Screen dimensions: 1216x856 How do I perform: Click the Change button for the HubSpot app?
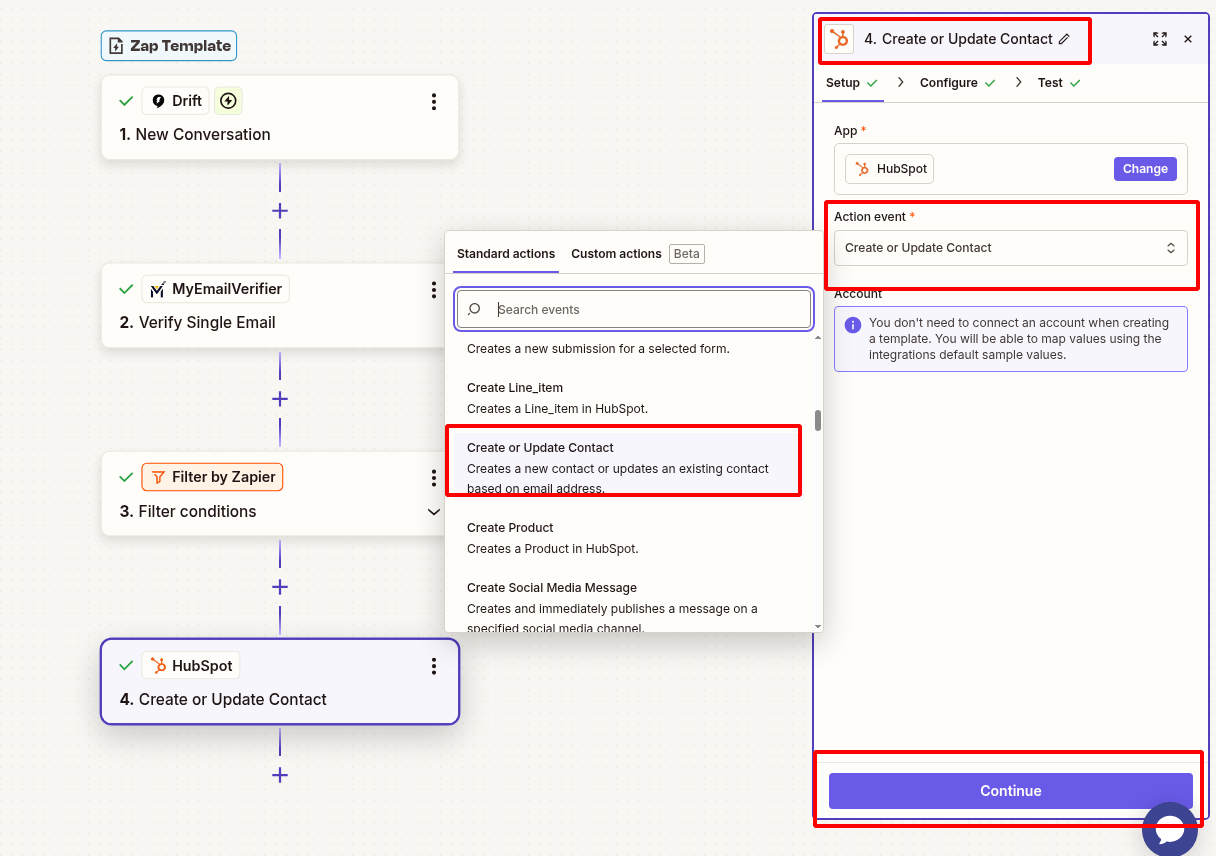(x=1144, y=168)
